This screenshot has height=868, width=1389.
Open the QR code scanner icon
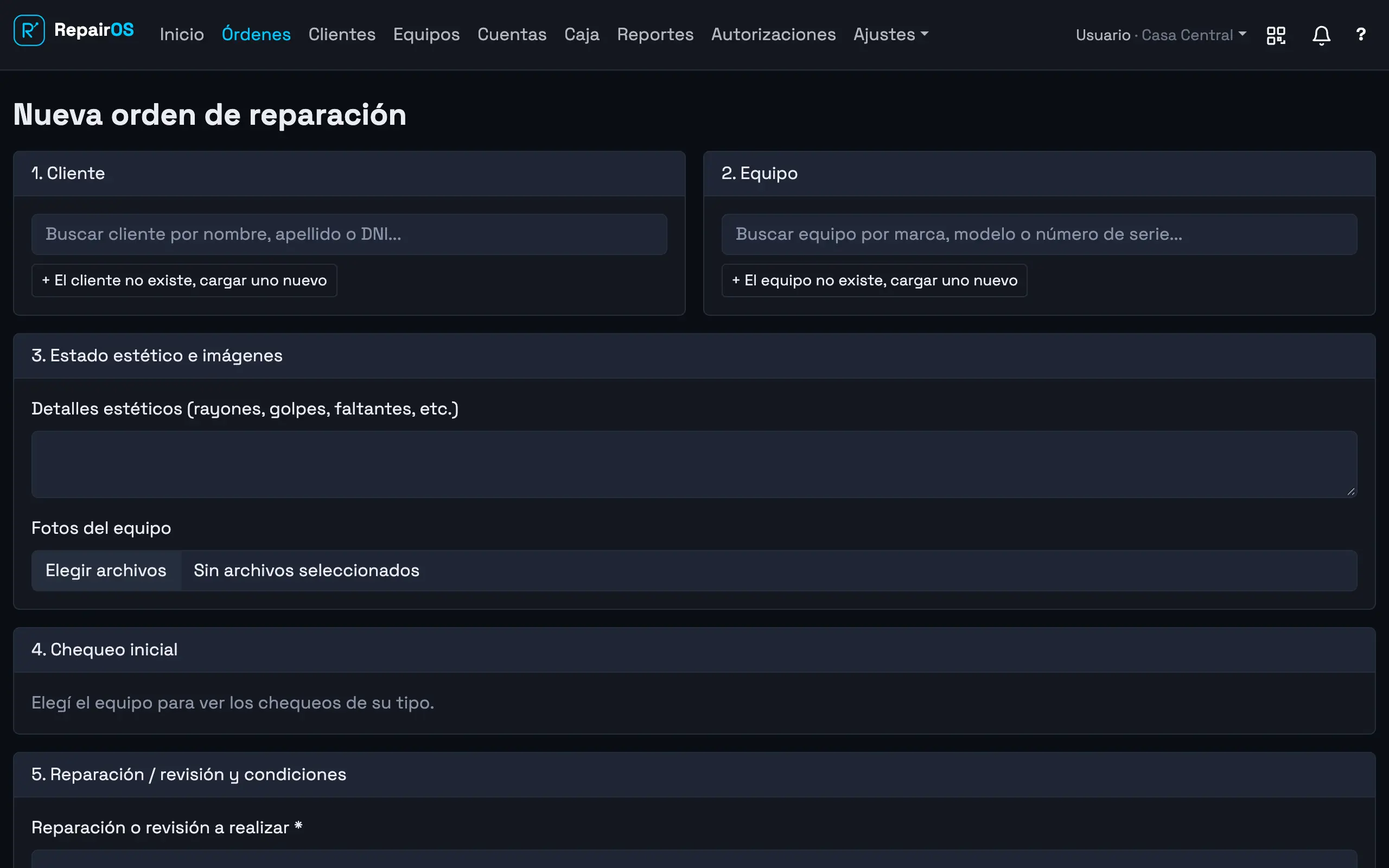click(x=1276, y=35)
